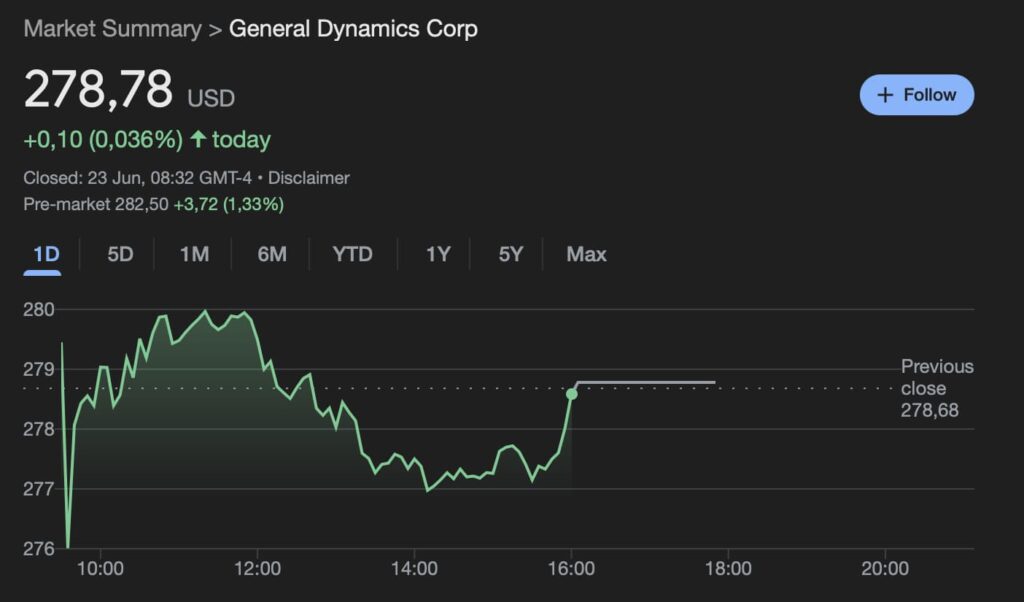Click the grey after-hours price line
This screenshot has height=602, width=1024.
tap(645, 383)
